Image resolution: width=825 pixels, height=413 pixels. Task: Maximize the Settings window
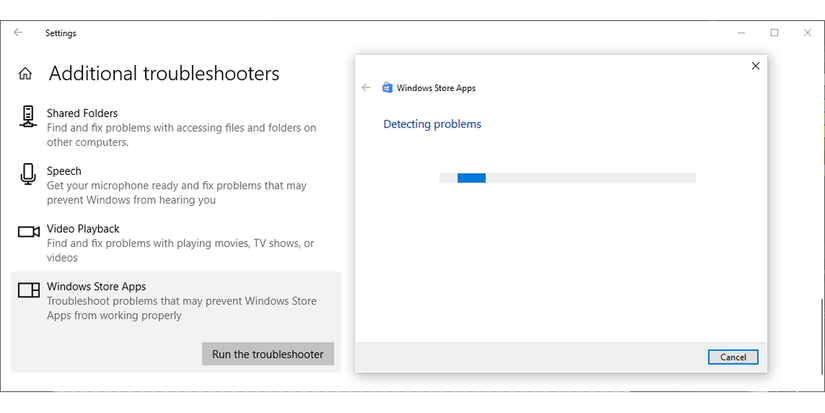[774, 33]
